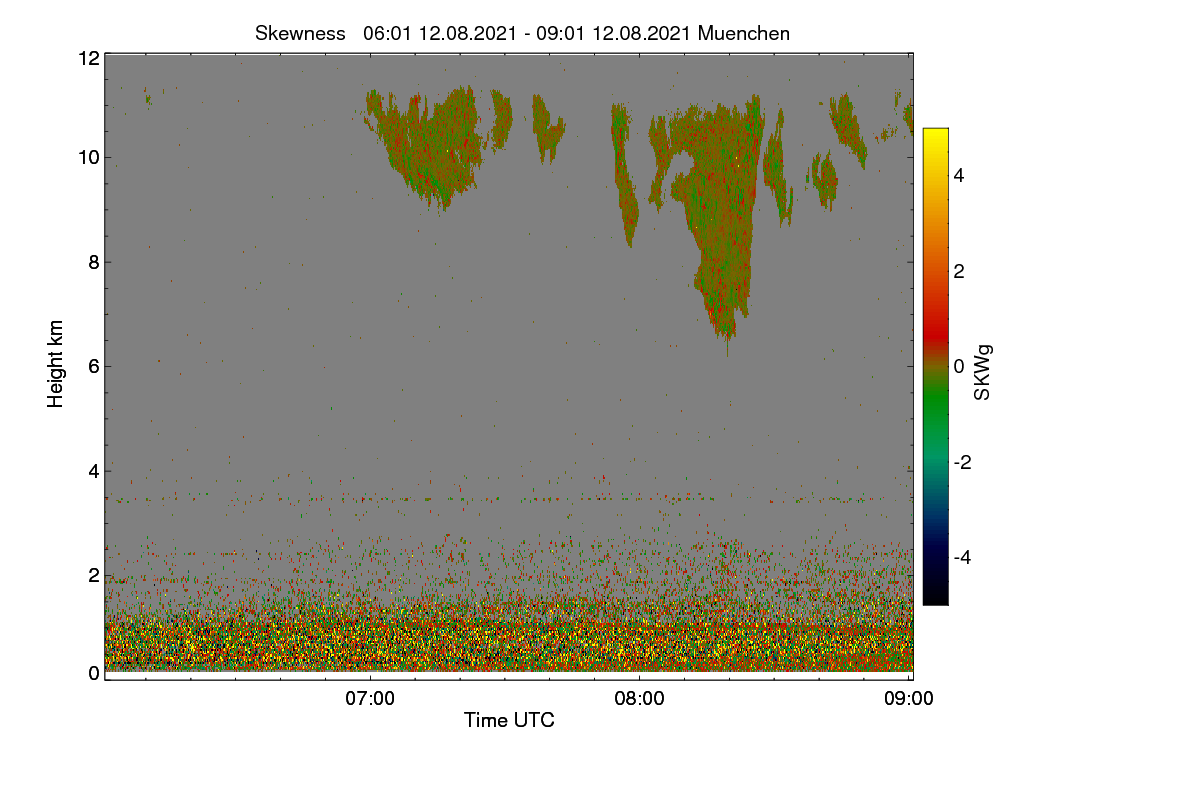Select the 'Time UTC' axis label
This screenshot has width=1200, height=800.
(509, 720)
